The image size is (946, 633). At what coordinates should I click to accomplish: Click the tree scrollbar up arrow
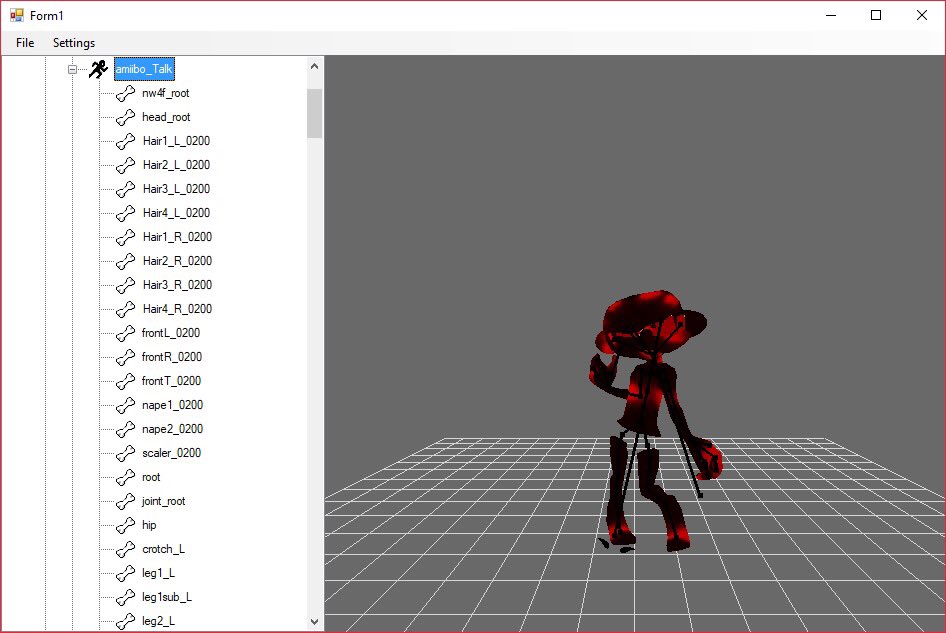314,66
